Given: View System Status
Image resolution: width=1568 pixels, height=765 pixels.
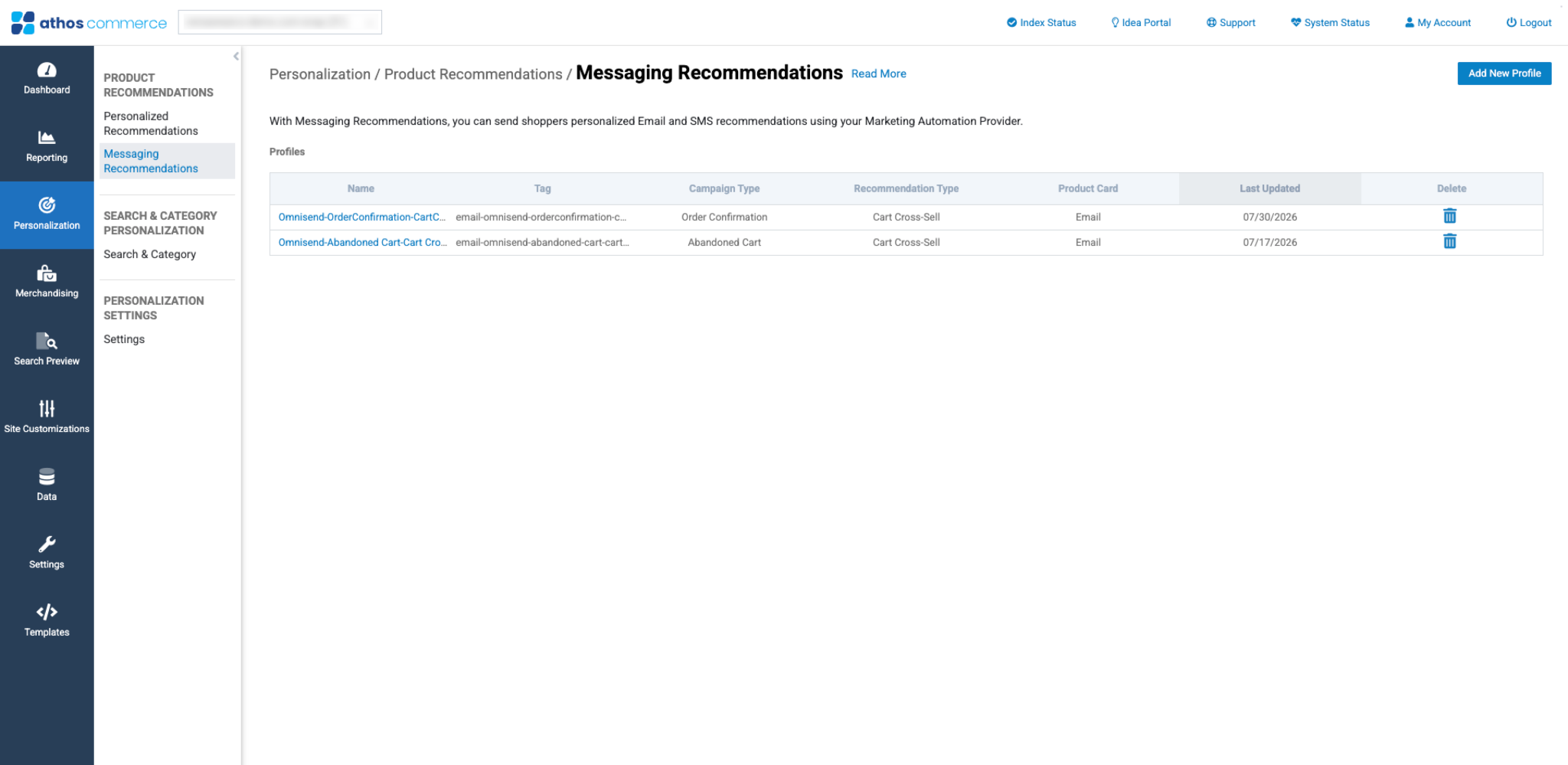Looking at the screenshot, I should click(x=1330, y=23).
